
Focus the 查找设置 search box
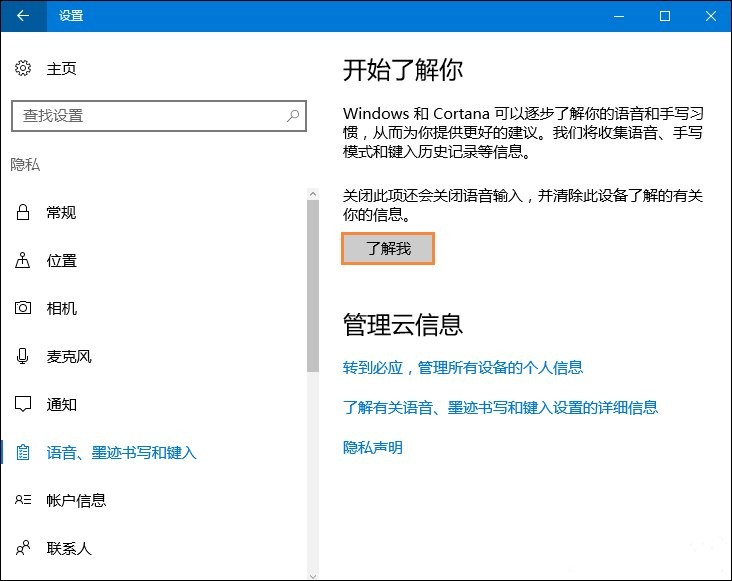150,116
